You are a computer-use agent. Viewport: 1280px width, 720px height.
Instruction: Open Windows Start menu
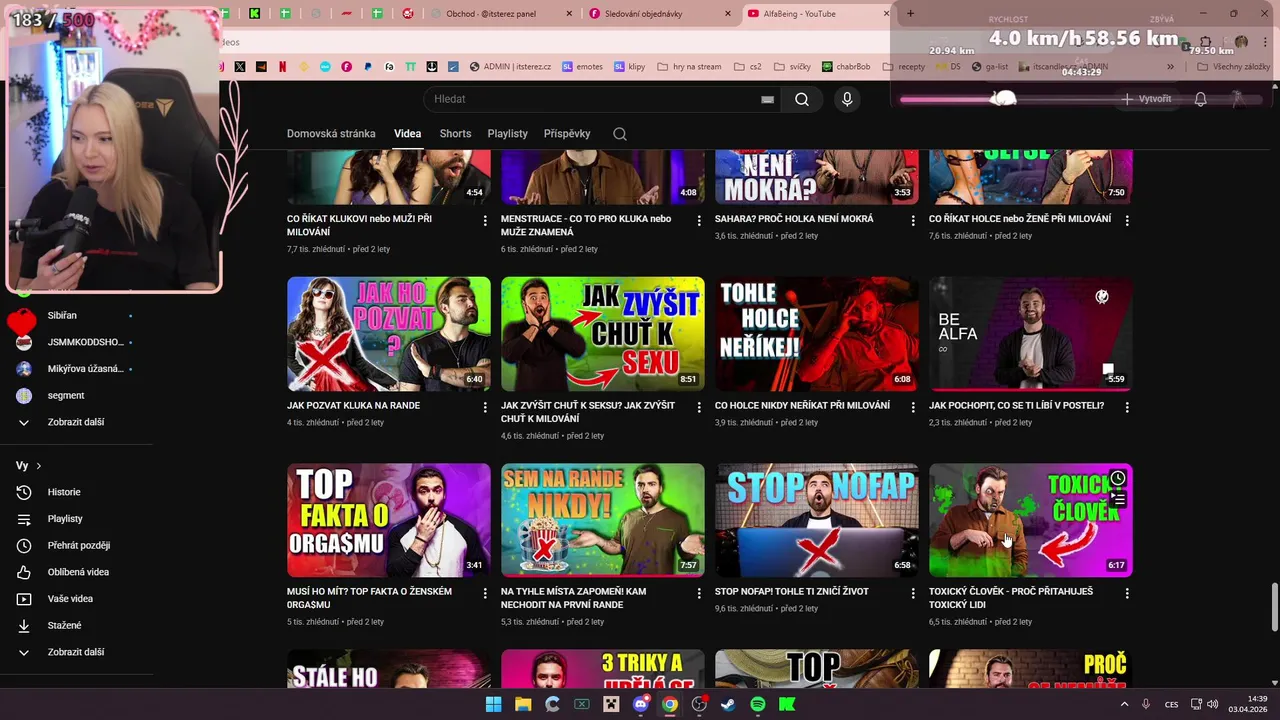coord(493,704)
